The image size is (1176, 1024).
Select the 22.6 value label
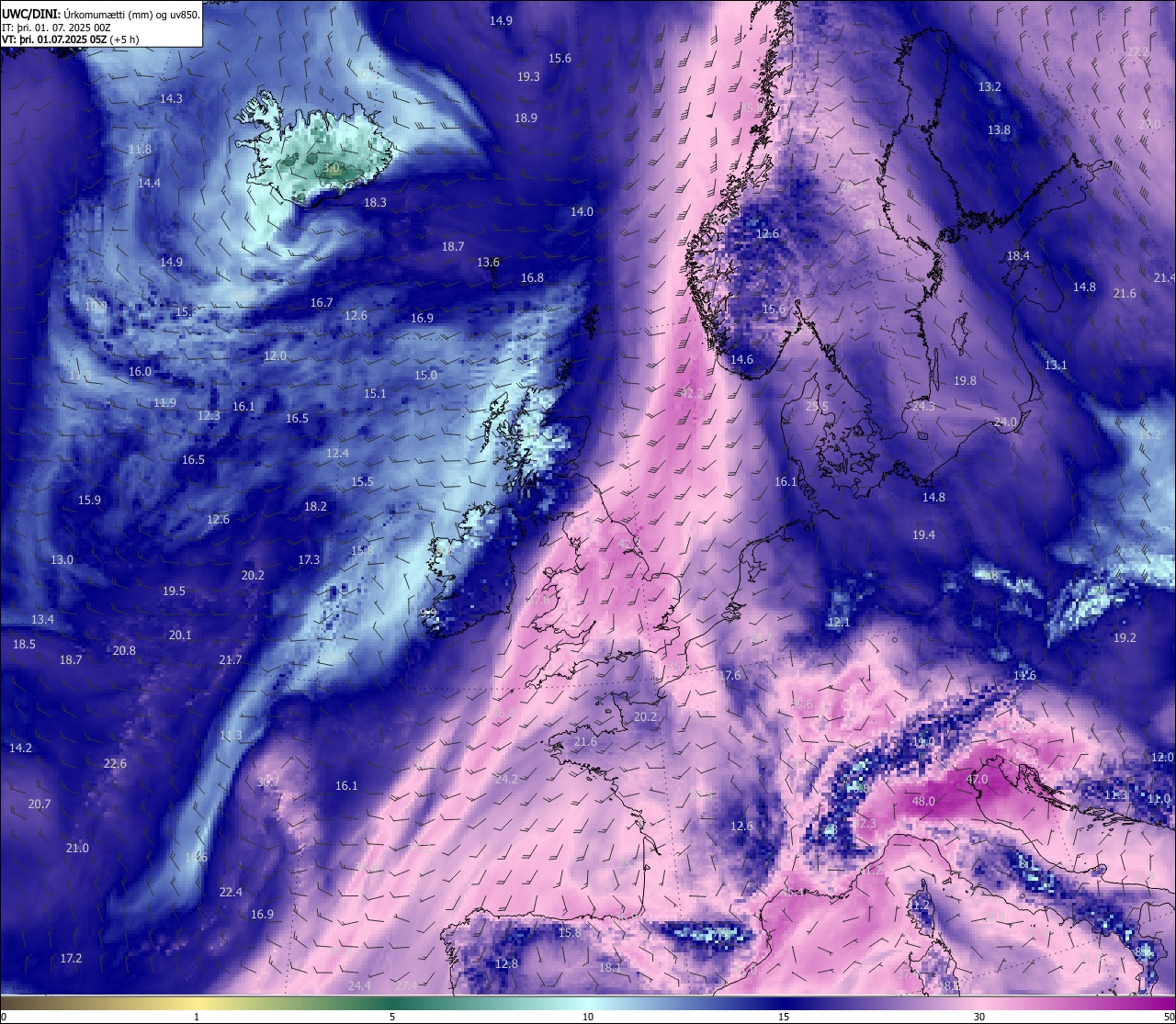coord(115,763)
